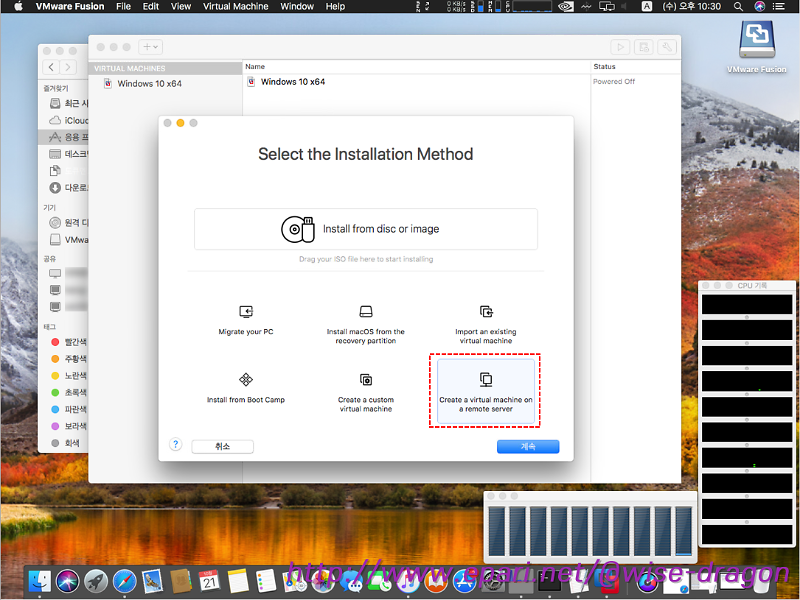Screen dimensions: 800x600
Task: Click the input source A icon in menu bar
Action: click(x=646, y=7)
